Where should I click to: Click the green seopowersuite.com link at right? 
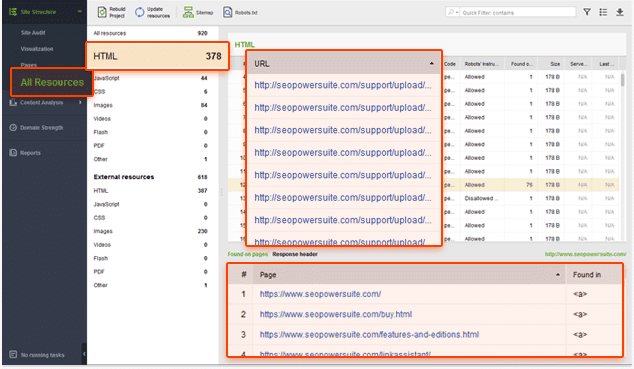point(585,254)
